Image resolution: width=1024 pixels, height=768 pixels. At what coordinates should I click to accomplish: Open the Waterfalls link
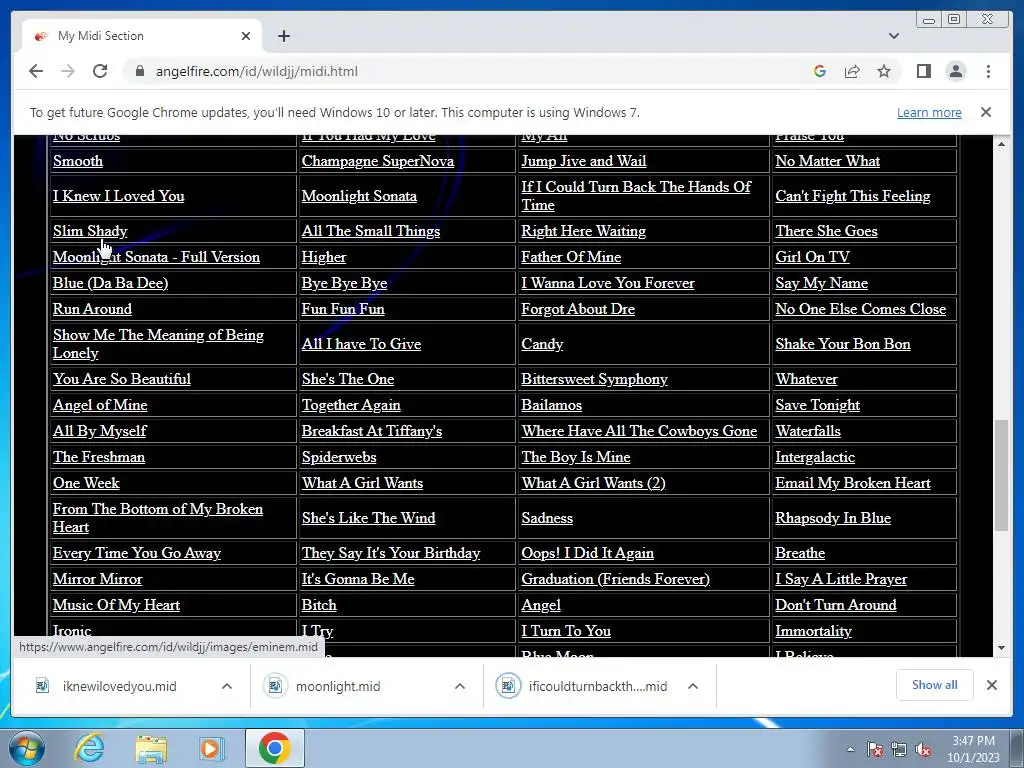(x=808, y=431)
